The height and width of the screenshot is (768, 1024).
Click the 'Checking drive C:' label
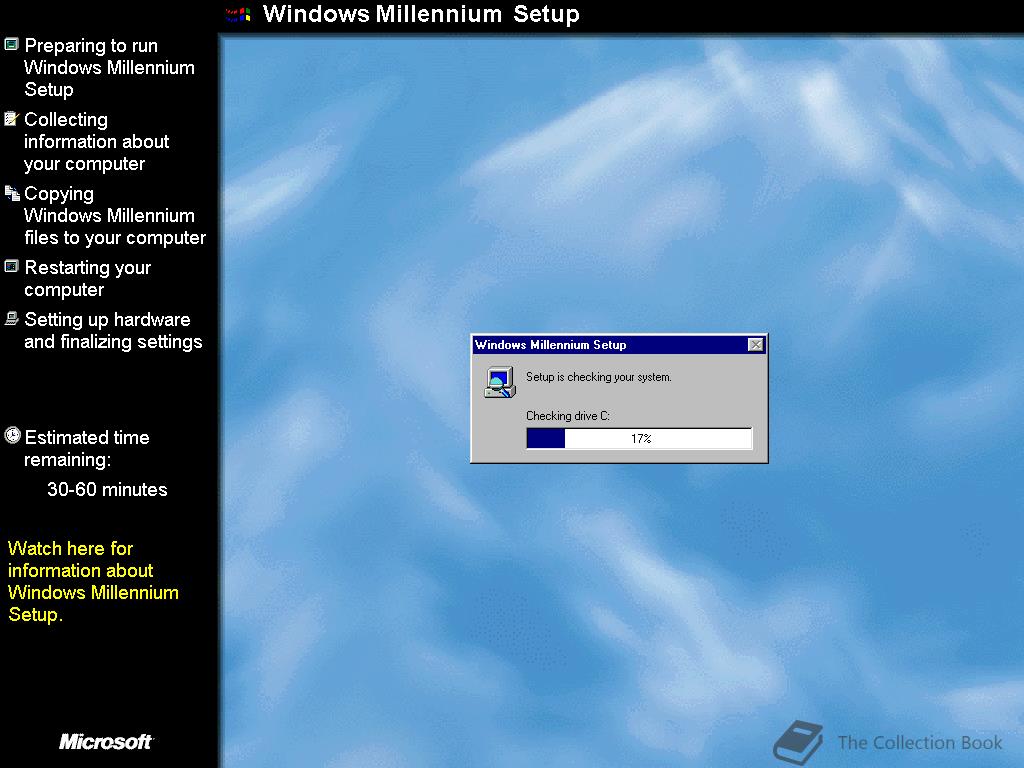pyautogui.click(x=568, y=416)
